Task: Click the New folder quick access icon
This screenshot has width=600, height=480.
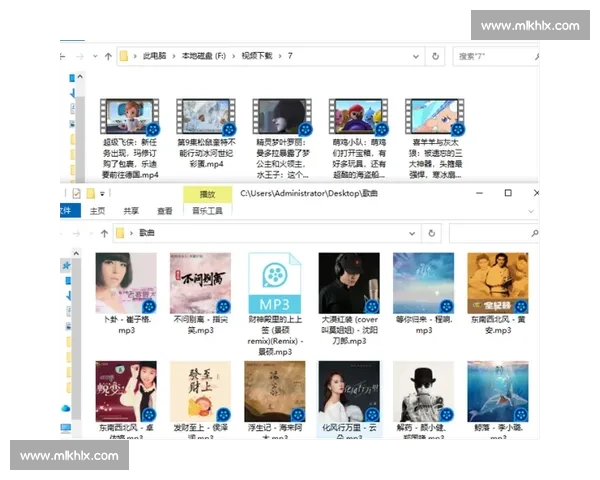Action: pyautogui.click(x=90, y=193)
